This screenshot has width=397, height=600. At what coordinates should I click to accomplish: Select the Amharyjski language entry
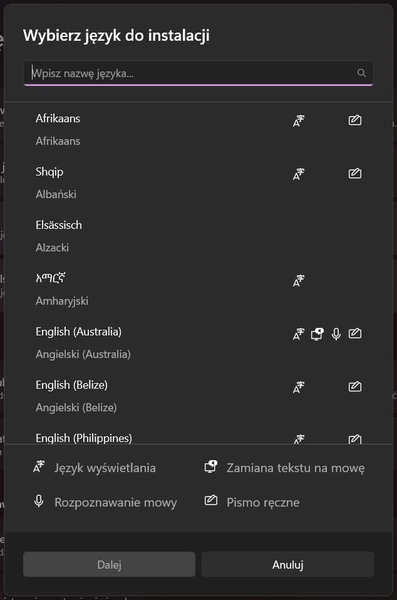pyautogui.click(x=198, y=289)
